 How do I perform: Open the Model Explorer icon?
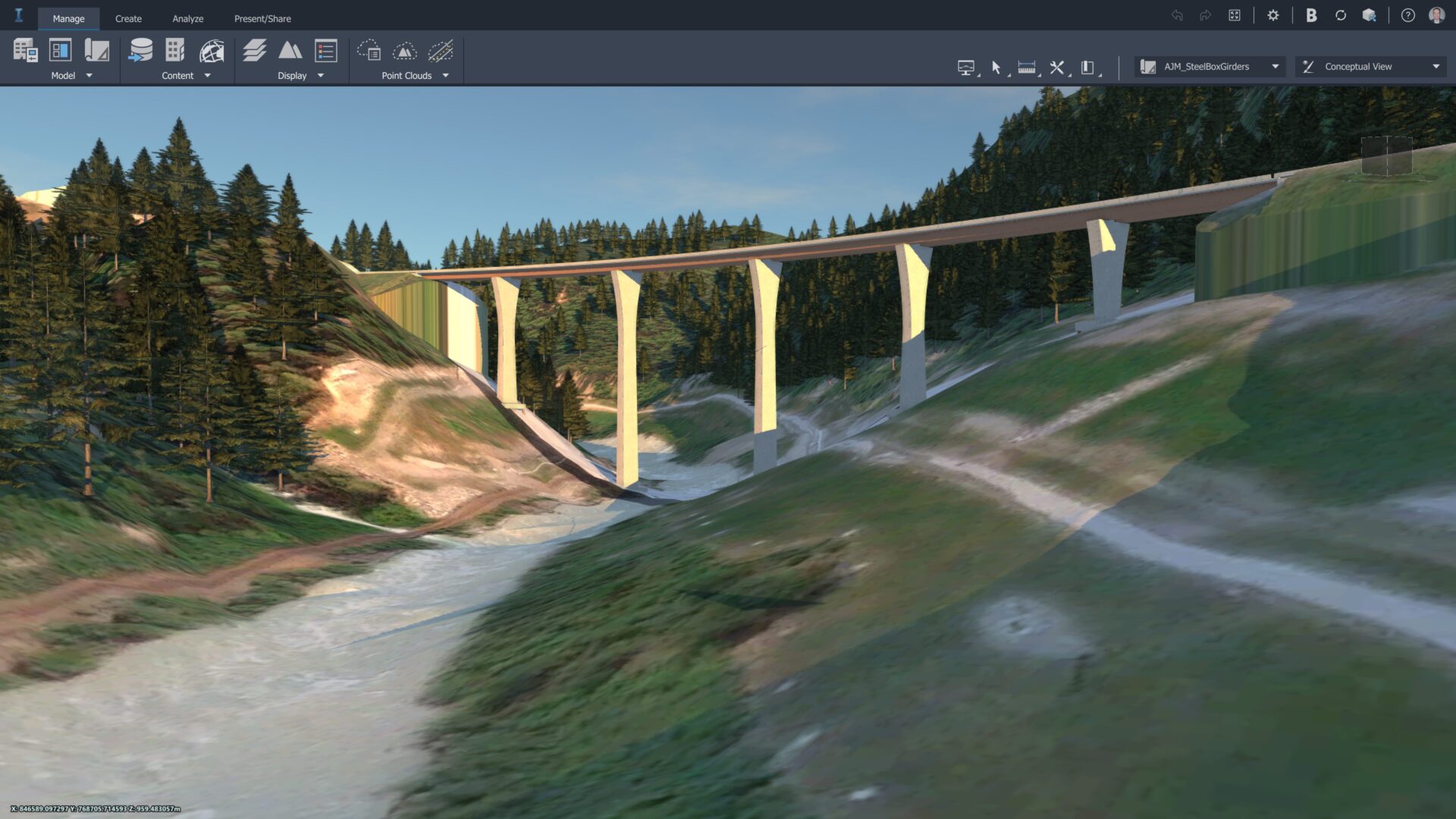[x=25, y=51]
